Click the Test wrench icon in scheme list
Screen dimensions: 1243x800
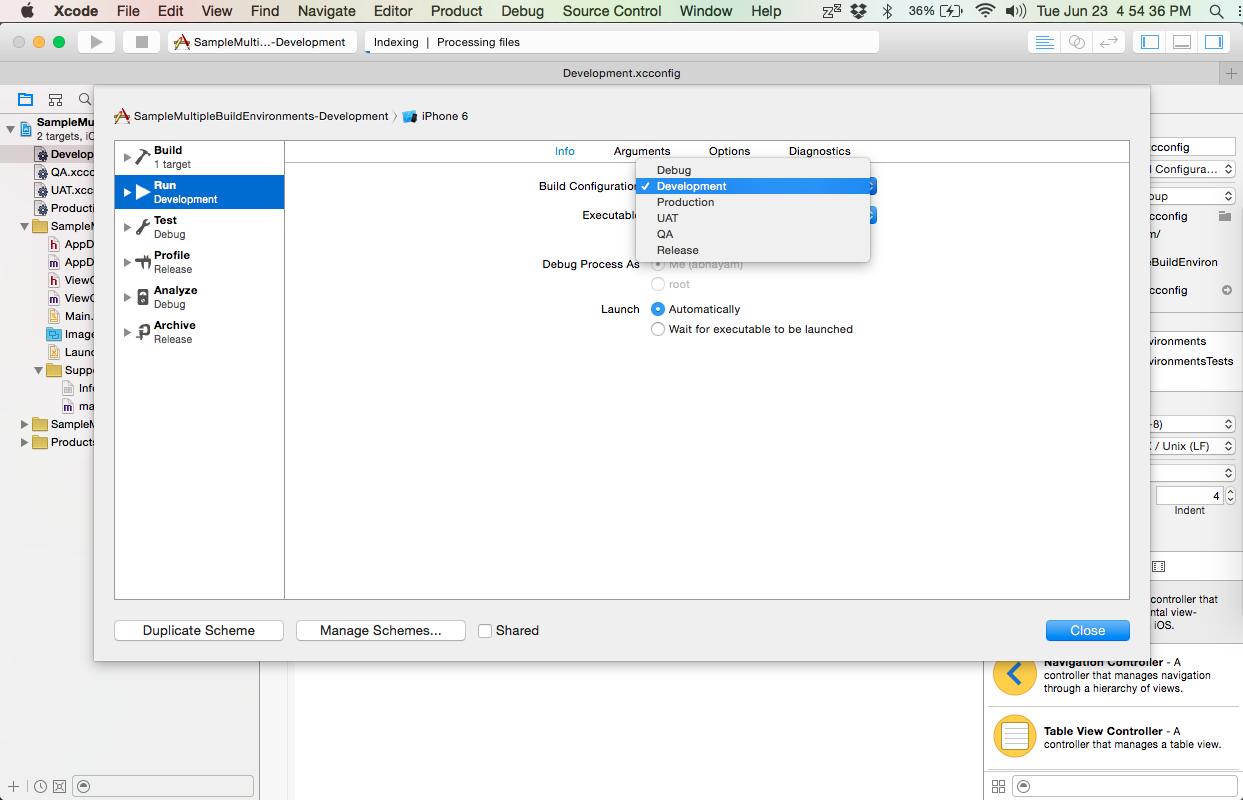(x=143, y=227)
